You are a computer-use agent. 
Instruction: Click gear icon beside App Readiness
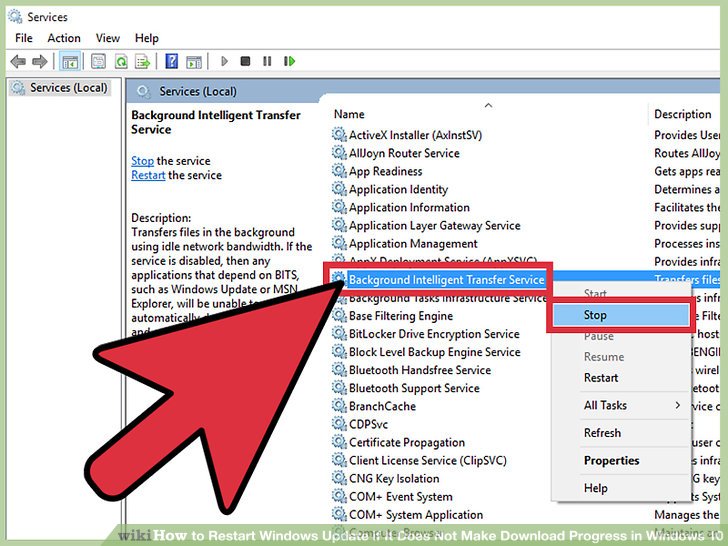coord(339,171)
